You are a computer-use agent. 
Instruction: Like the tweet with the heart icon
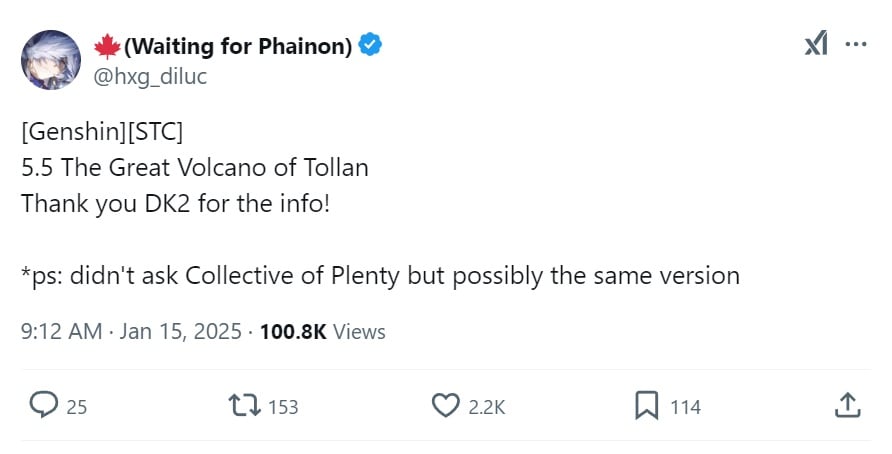[444, 405]
